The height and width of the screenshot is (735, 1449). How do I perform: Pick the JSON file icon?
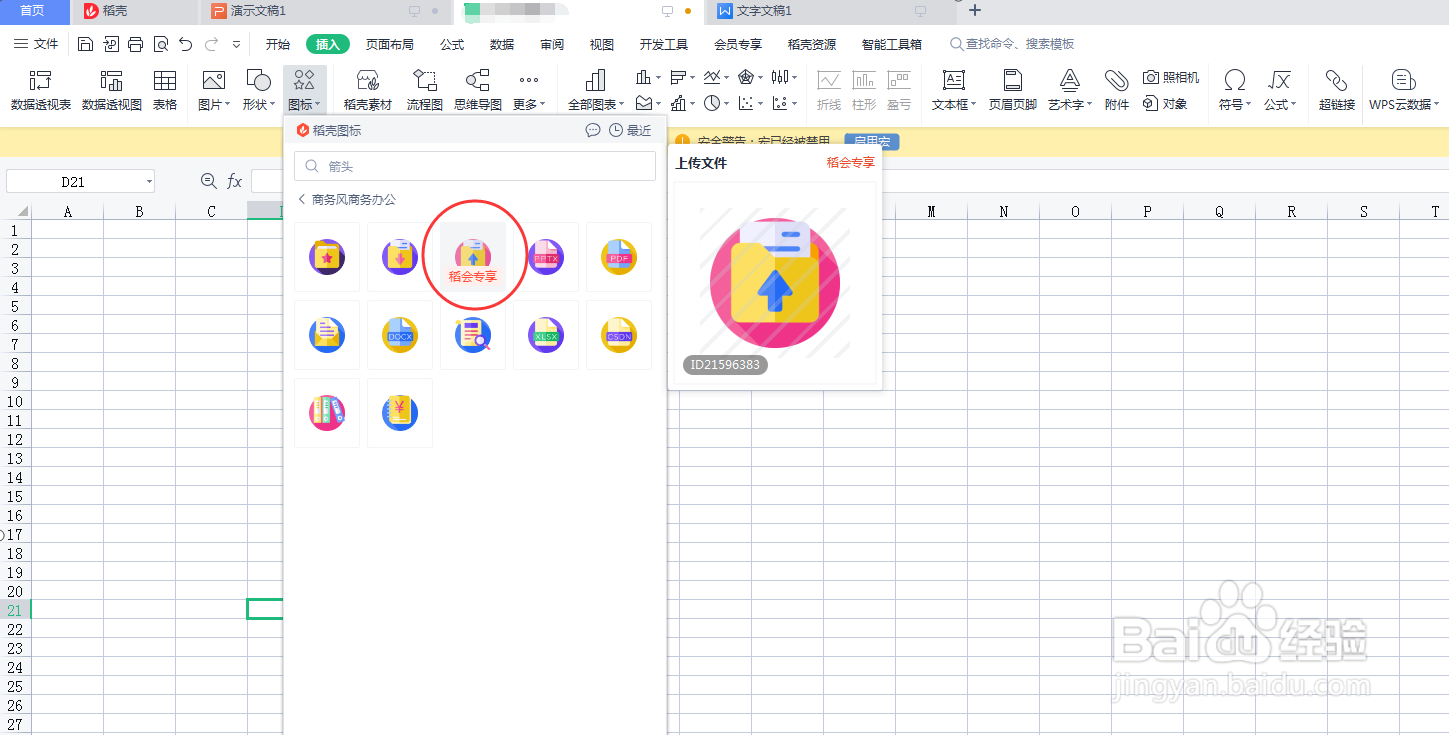pos(619,335)
